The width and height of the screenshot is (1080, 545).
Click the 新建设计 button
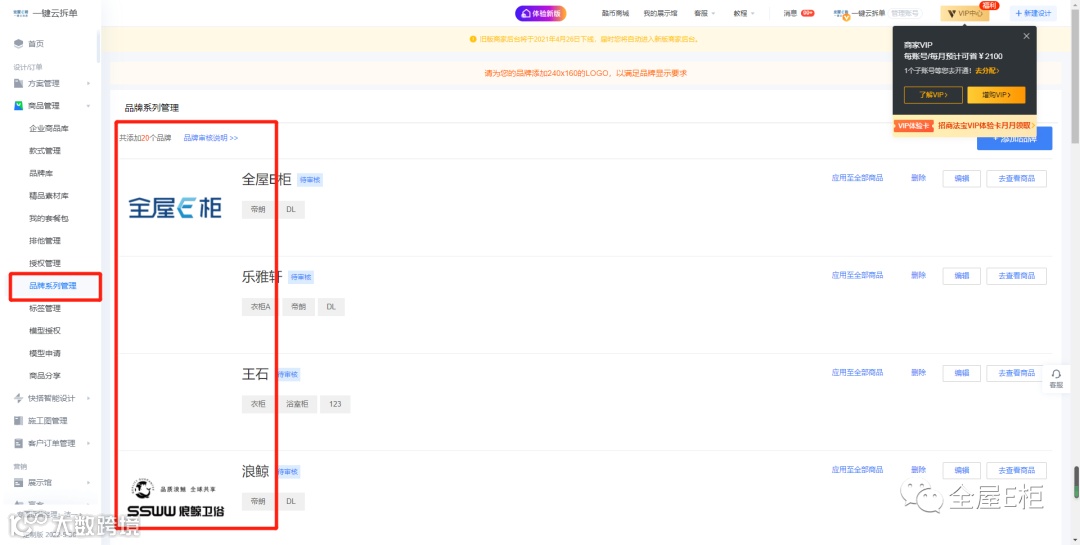point(1033,13)
